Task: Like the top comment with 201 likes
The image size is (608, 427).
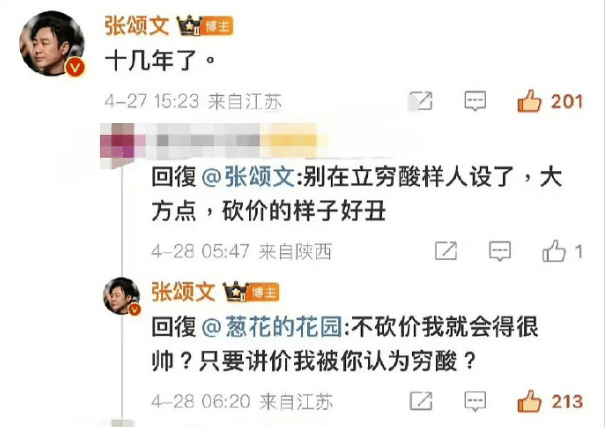Action: tap(529, 102)
